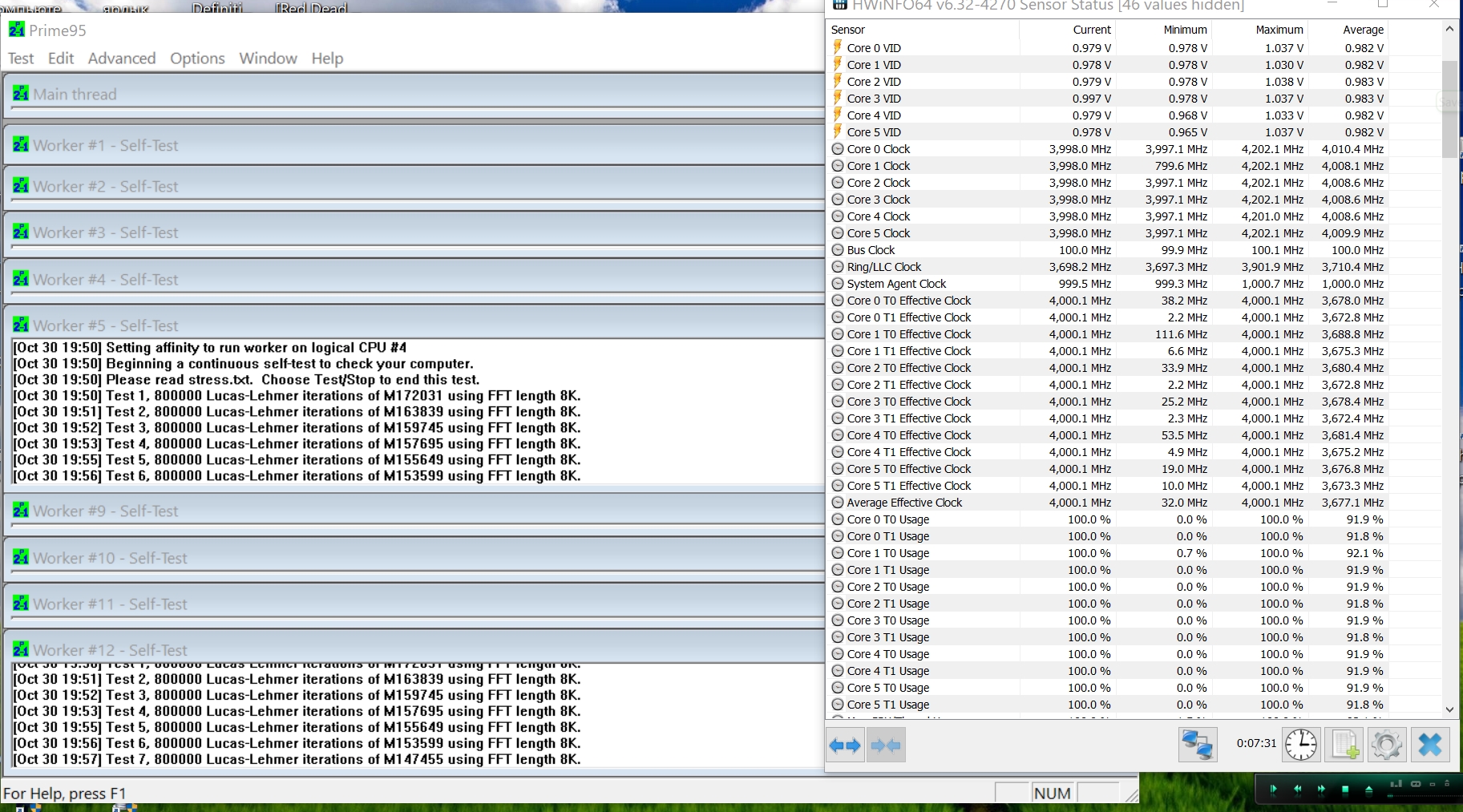Click the icon beside Core 0 T0 Usage
Image resolution: width=1463 pixels, height=812 pixels.
[838, 519]
